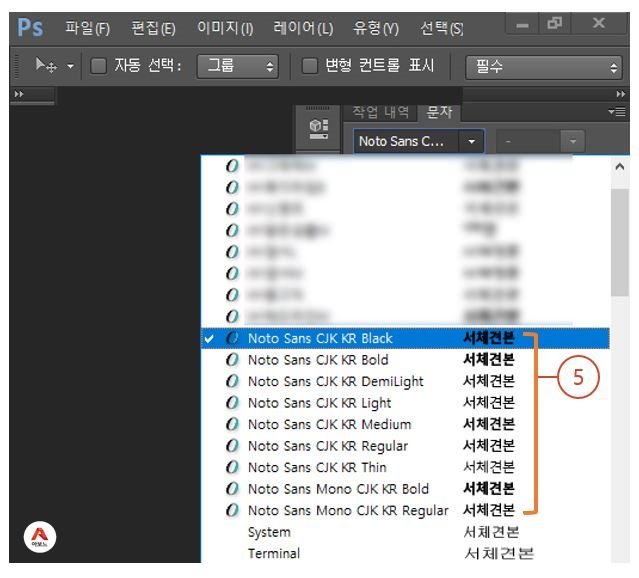Enable the 자동 선택 checkbox
Screen dimensions: 639x578
pyautogui.click(x=98, y=66)
